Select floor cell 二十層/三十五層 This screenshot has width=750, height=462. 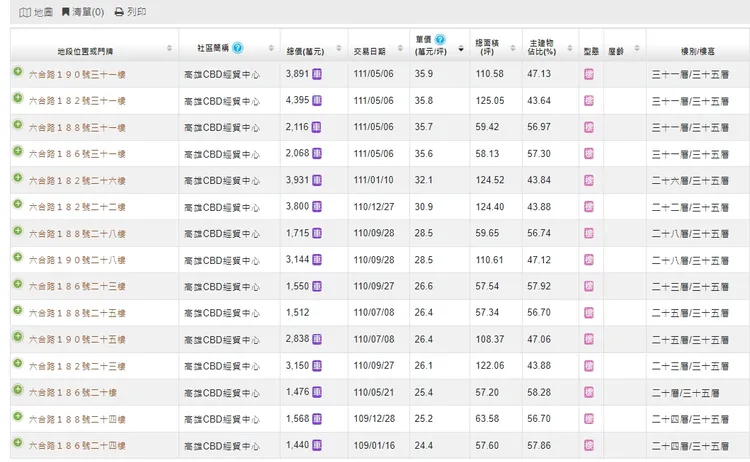point(685,393)
